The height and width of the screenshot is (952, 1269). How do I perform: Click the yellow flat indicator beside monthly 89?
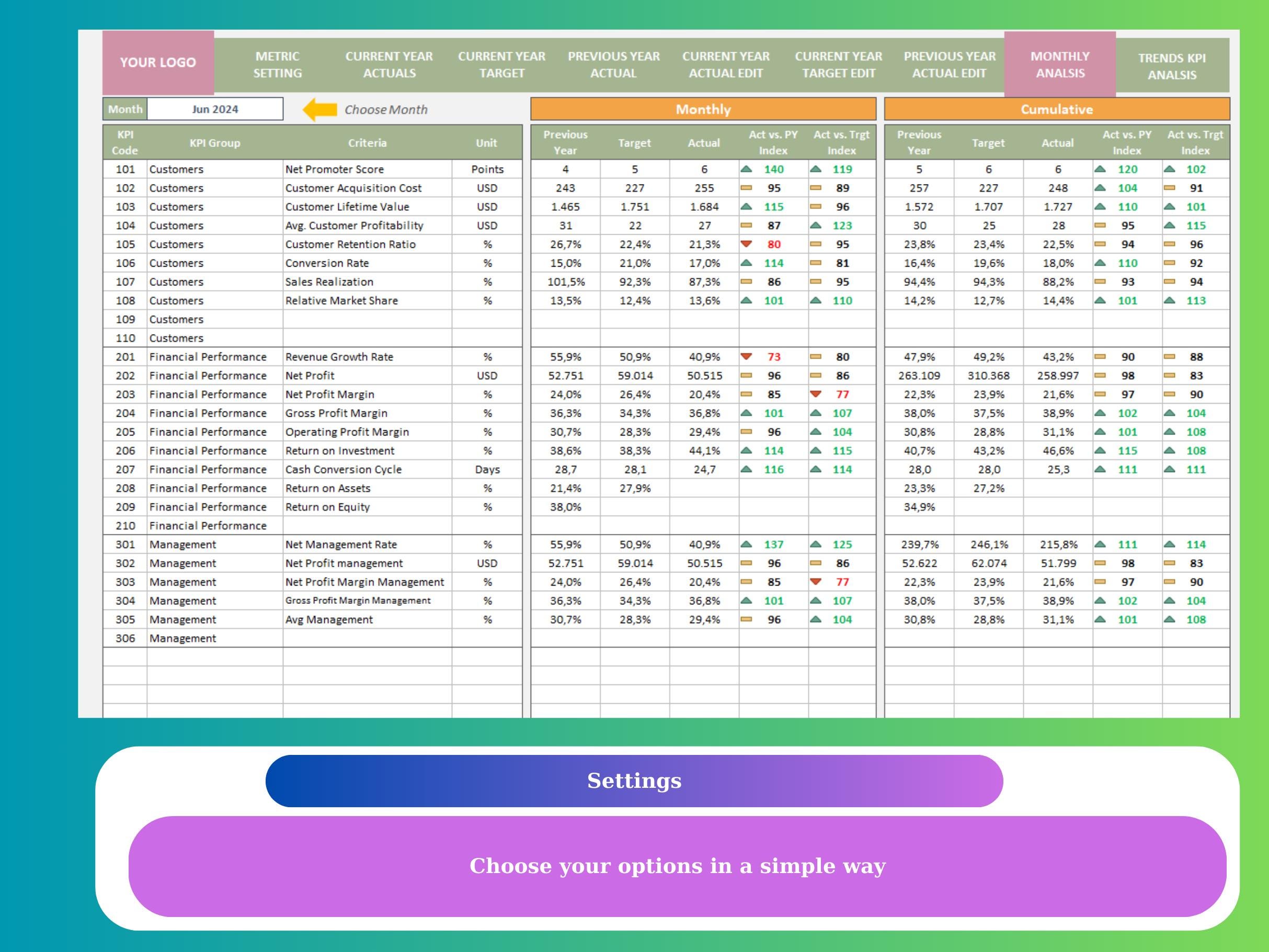[816, 188]
